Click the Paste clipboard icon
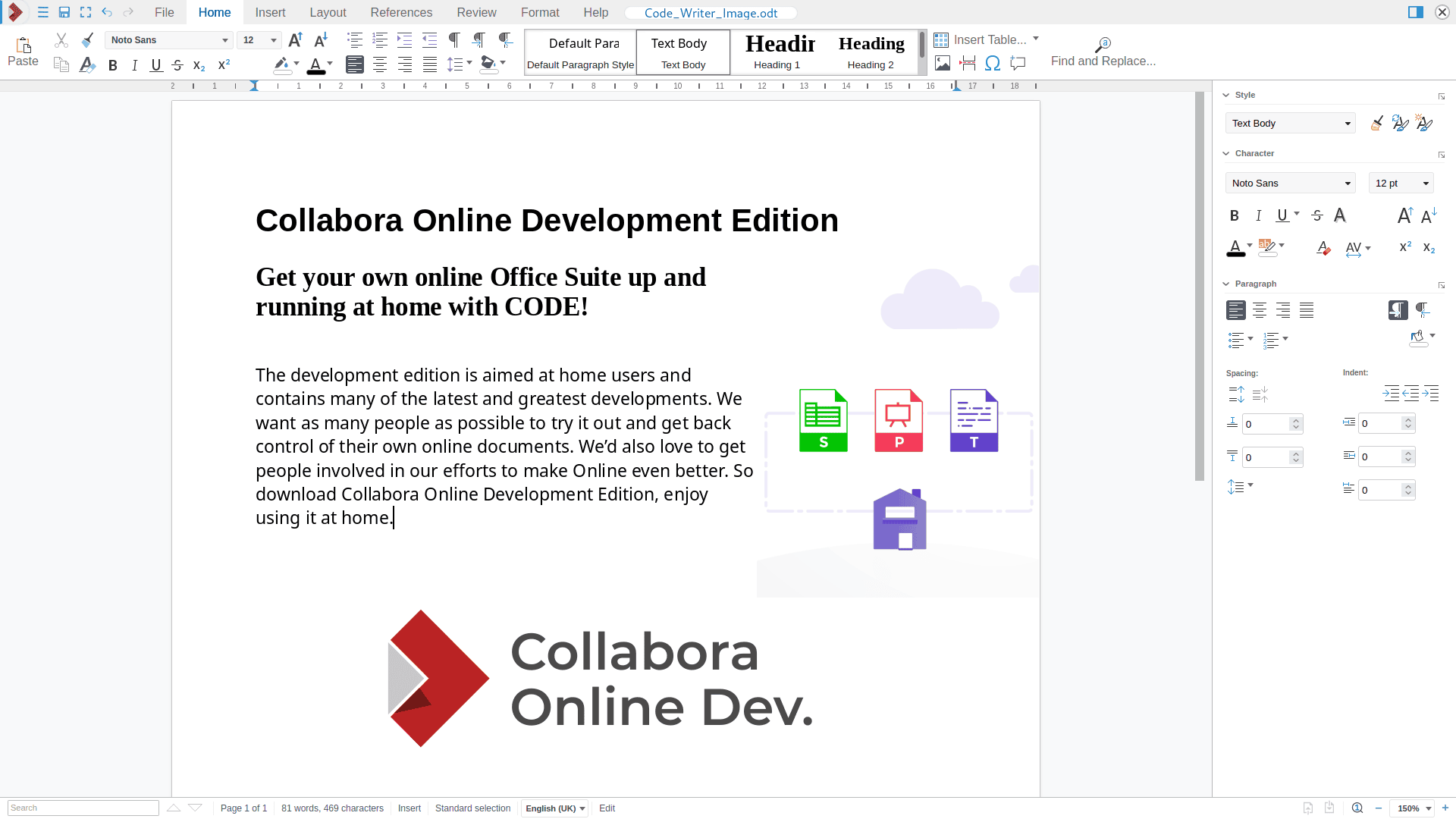The image size is (1456, 819). (23, 44)
